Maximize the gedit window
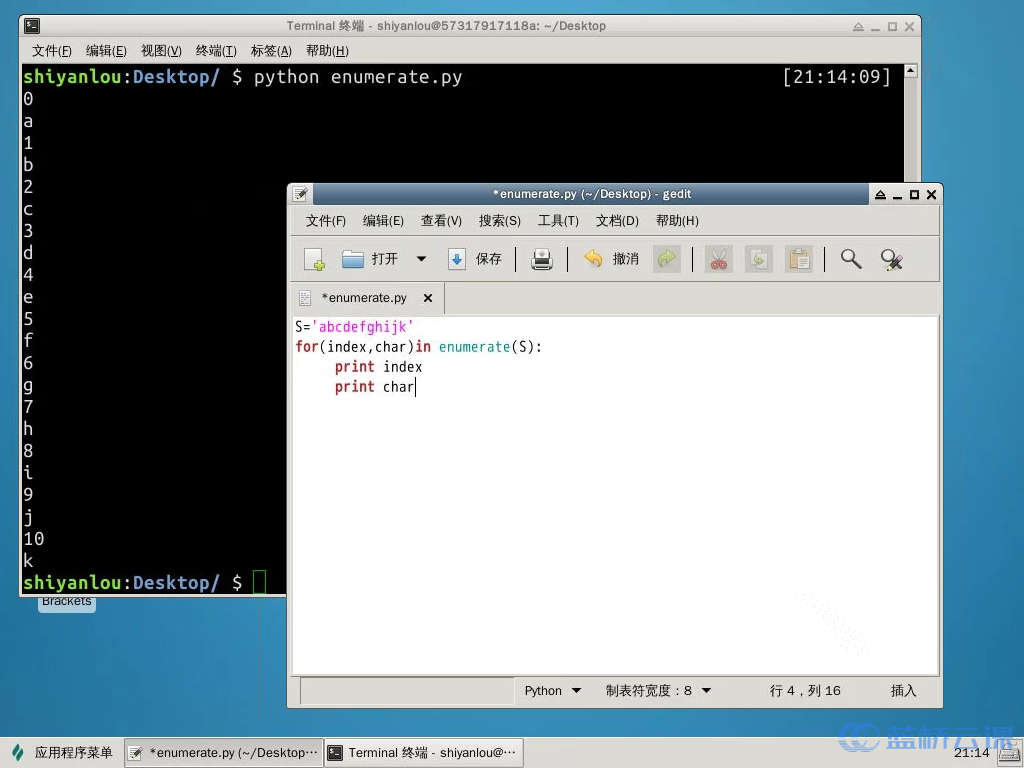Image resolution: width=1024 pixels, height=768 pixels. (914, 195)
